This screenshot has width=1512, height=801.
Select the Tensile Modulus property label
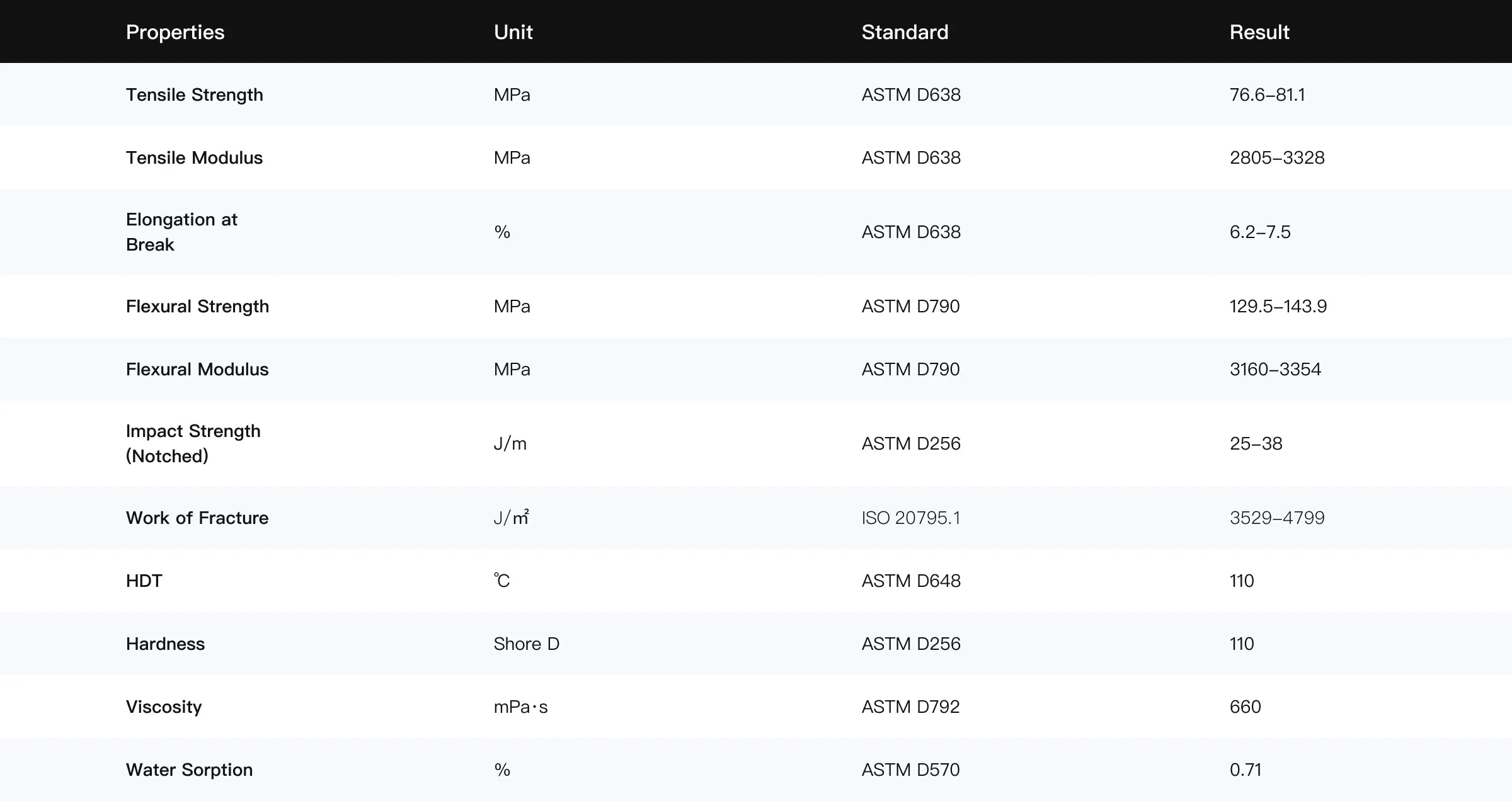click(194, 157)
